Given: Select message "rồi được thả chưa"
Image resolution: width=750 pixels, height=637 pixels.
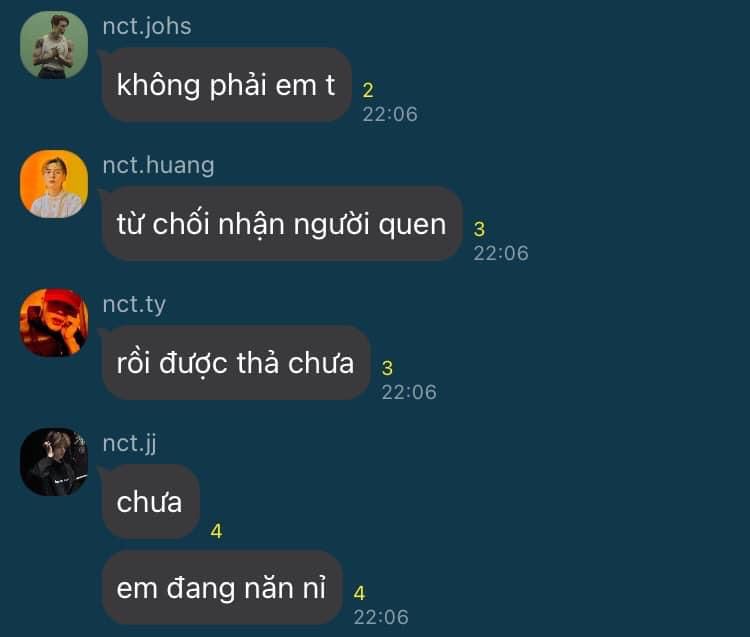Looking at the screenshot, I should (236, 363).
